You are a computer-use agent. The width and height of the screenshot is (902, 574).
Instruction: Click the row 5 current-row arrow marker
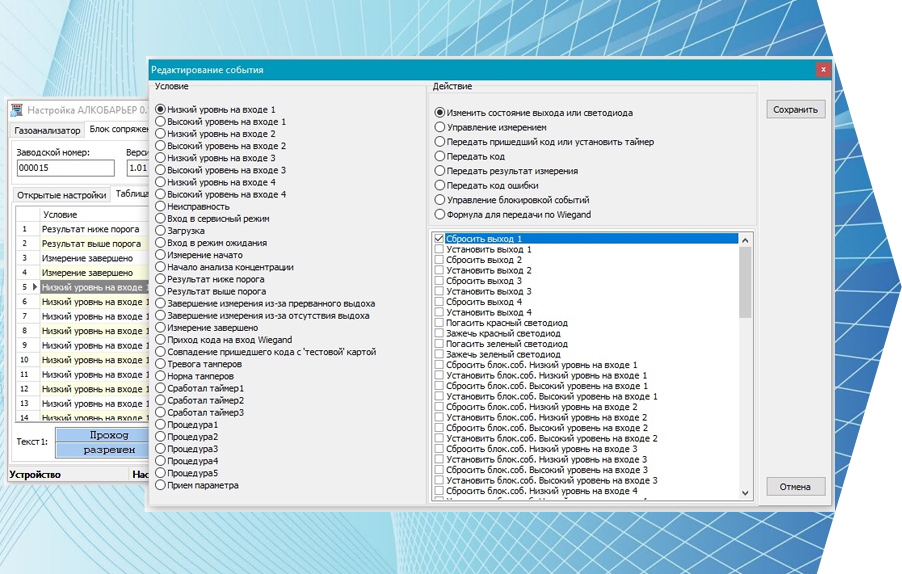(x=35, y=287)
